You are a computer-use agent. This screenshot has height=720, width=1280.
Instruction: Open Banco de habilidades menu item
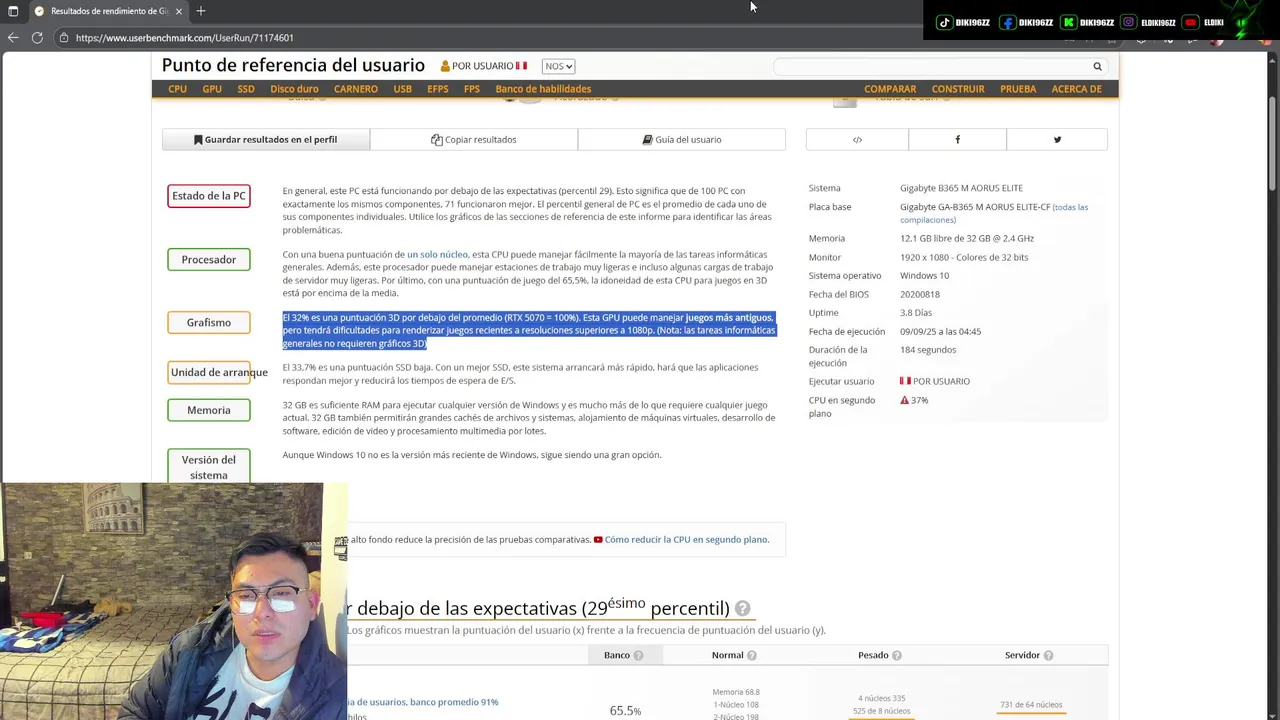[x=543, y=89]
